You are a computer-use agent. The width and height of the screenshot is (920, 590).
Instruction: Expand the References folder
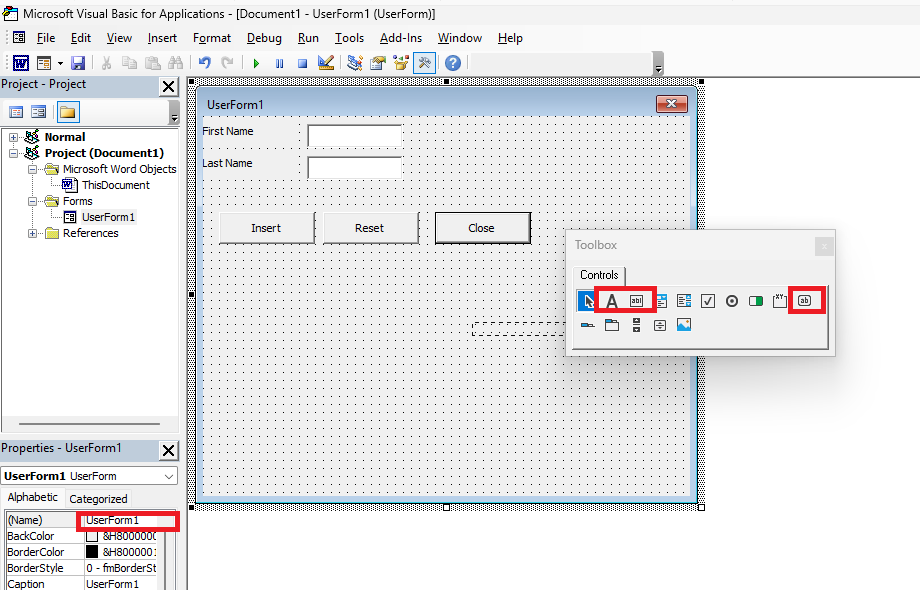coord(33,233)
